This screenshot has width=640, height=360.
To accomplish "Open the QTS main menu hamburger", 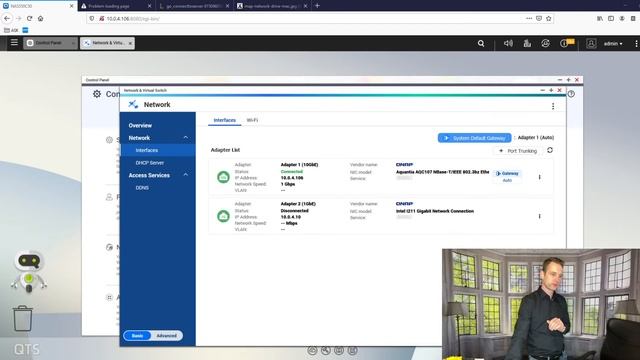I will pos(14,42).
